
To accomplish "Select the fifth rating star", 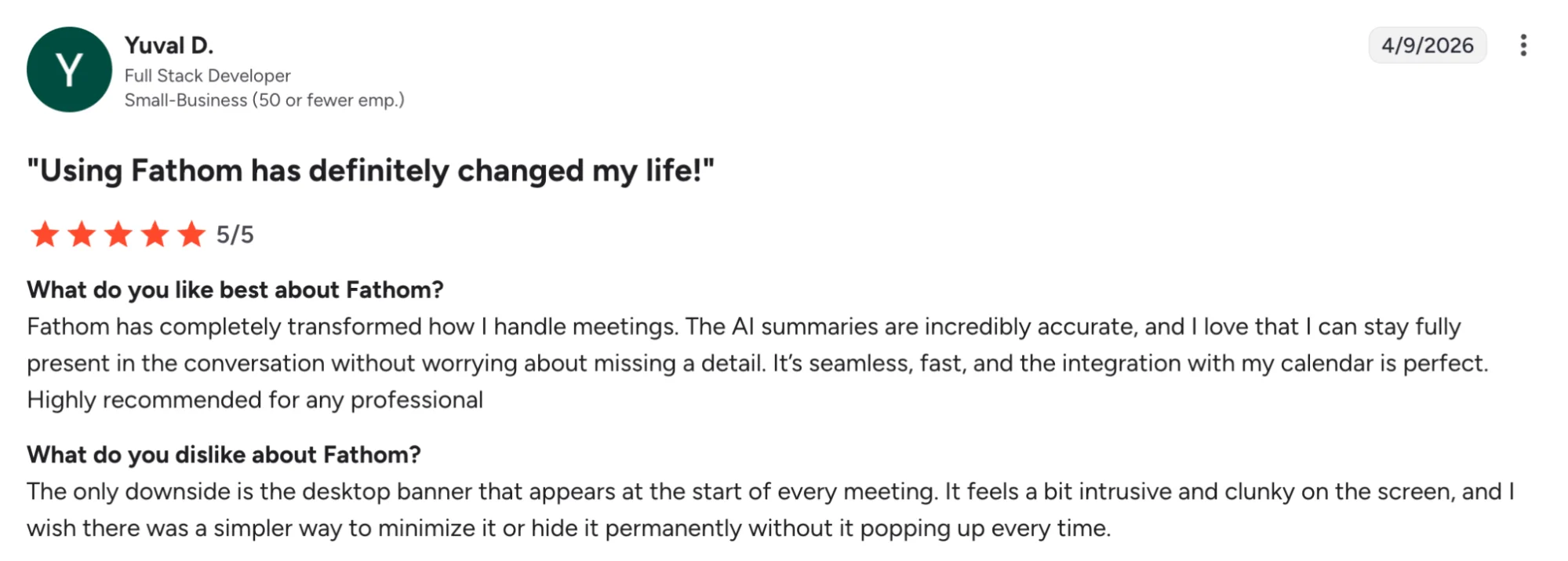I will pos(191,234).
